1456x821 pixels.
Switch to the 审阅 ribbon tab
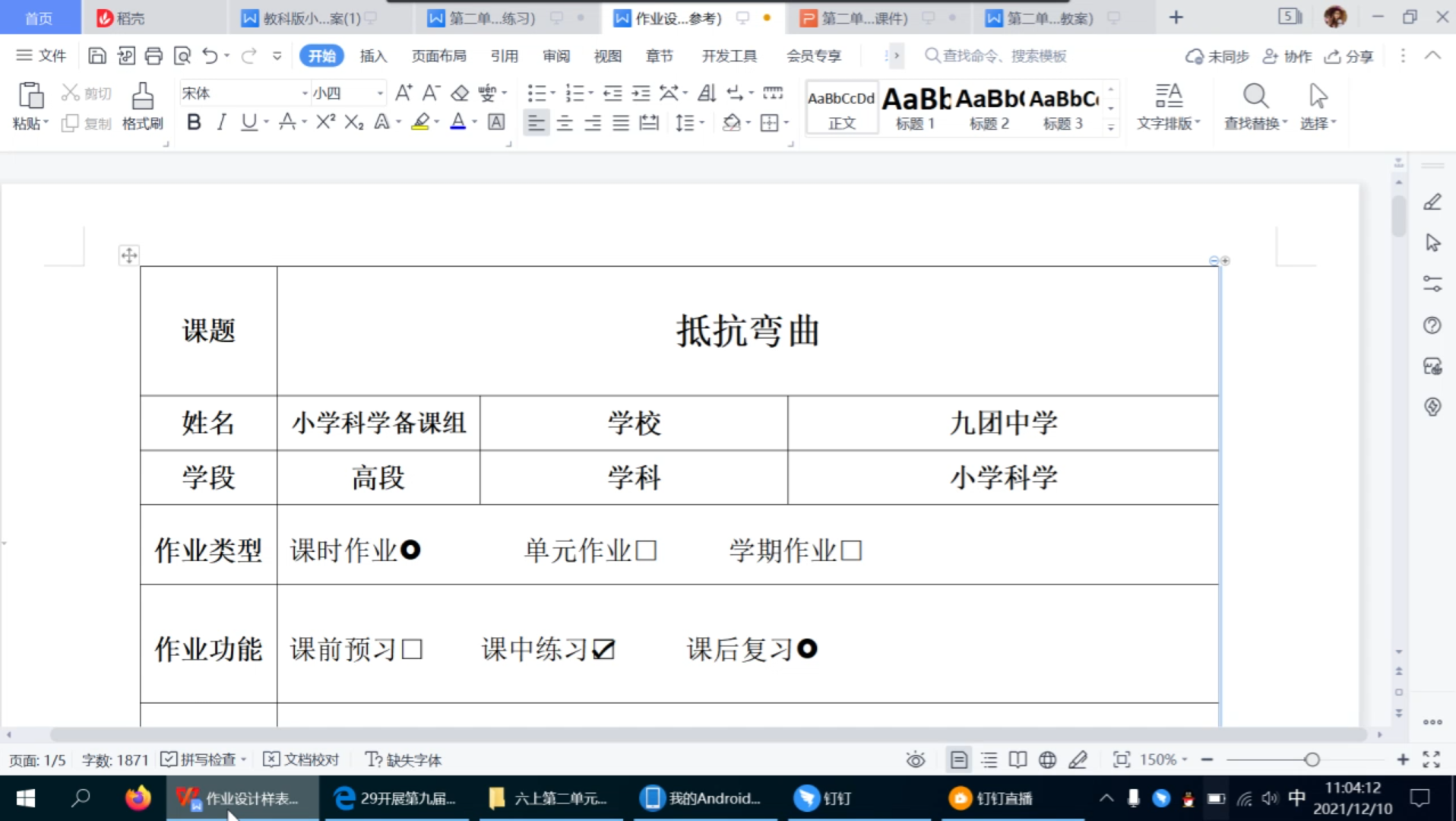[x=555, y=55]
